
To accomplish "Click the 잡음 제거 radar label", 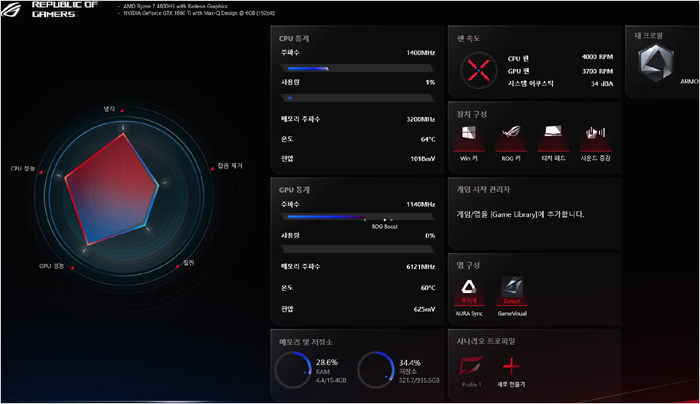I will point(230,165).
